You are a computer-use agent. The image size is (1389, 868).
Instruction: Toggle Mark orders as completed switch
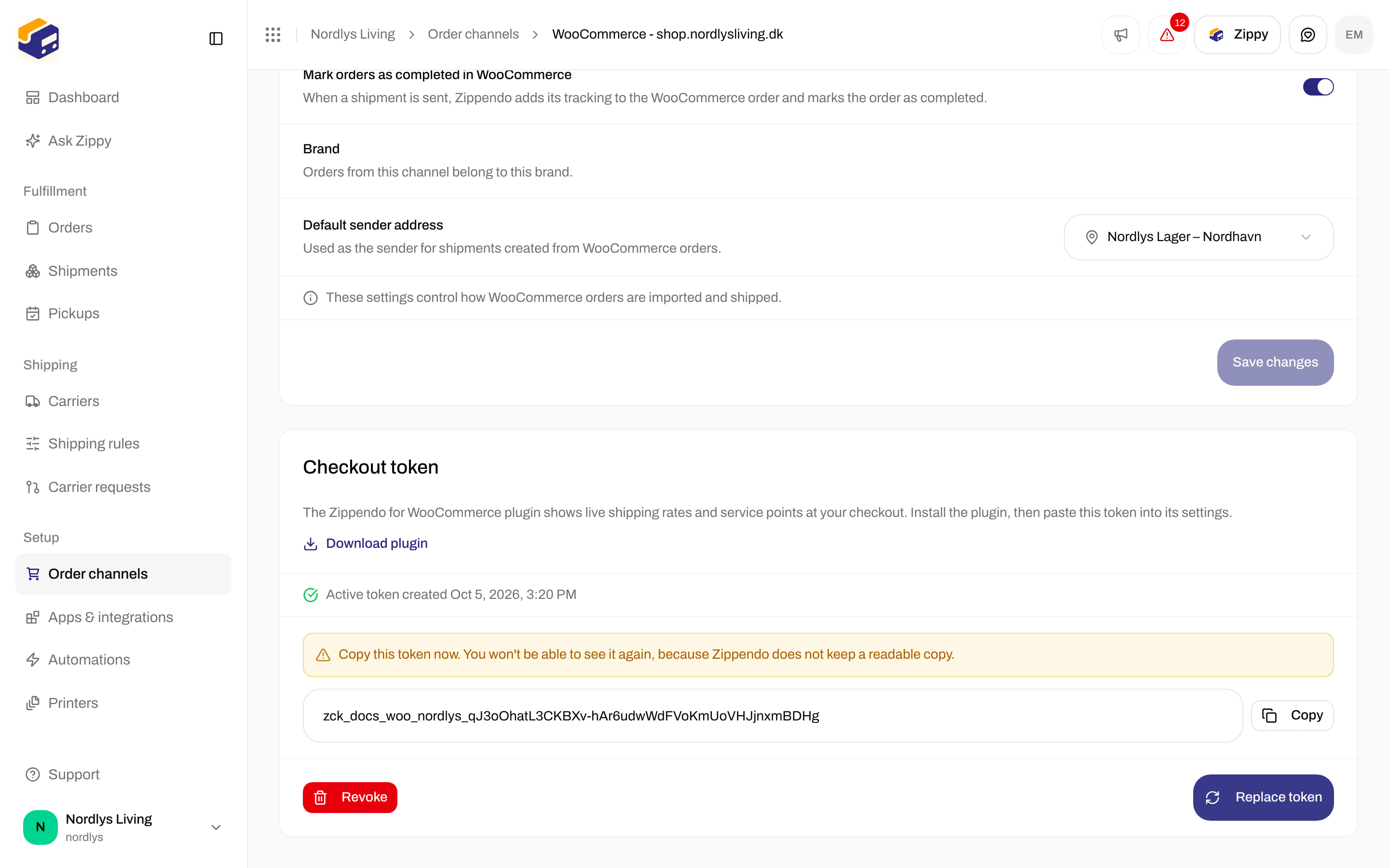point(1318,87)
